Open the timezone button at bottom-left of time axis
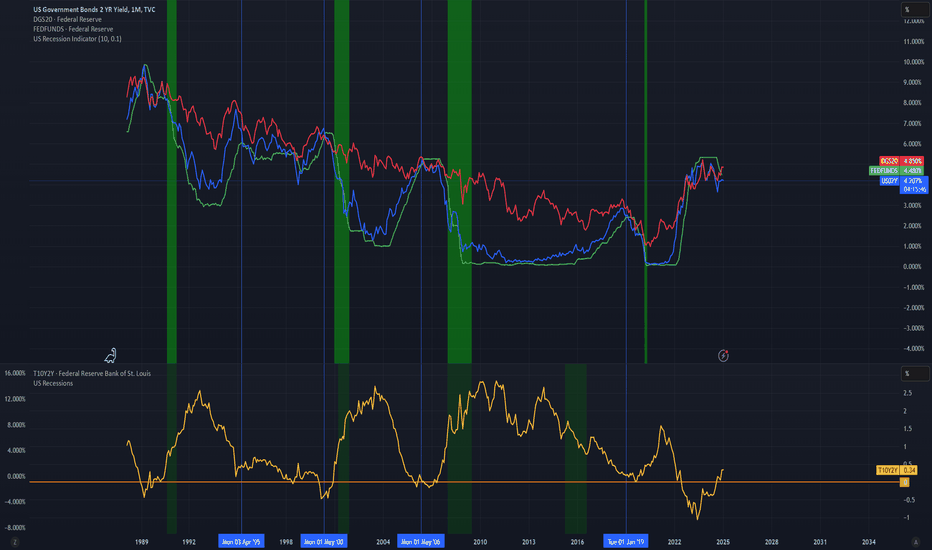Image resolution: width=932 pixels, height=550 pixels. (x=15, y=542)
